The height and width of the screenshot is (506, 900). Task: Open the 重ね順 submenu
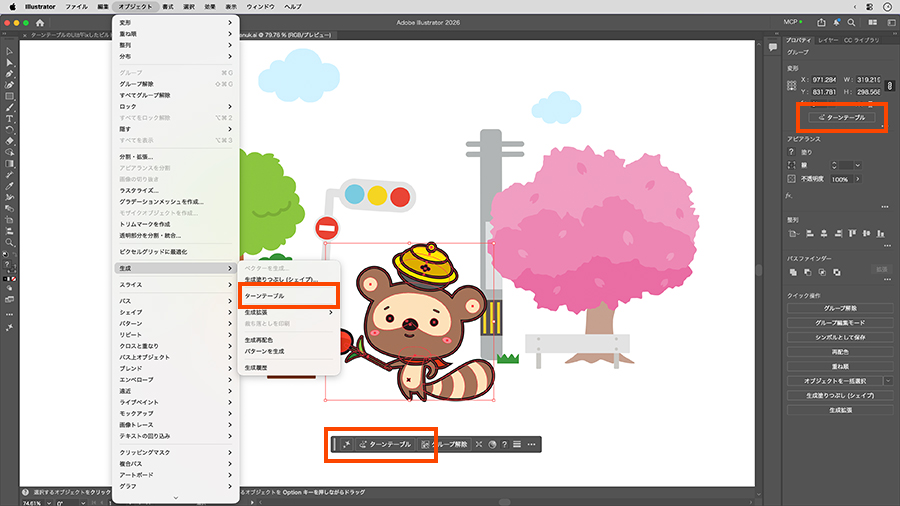(175, 34)
